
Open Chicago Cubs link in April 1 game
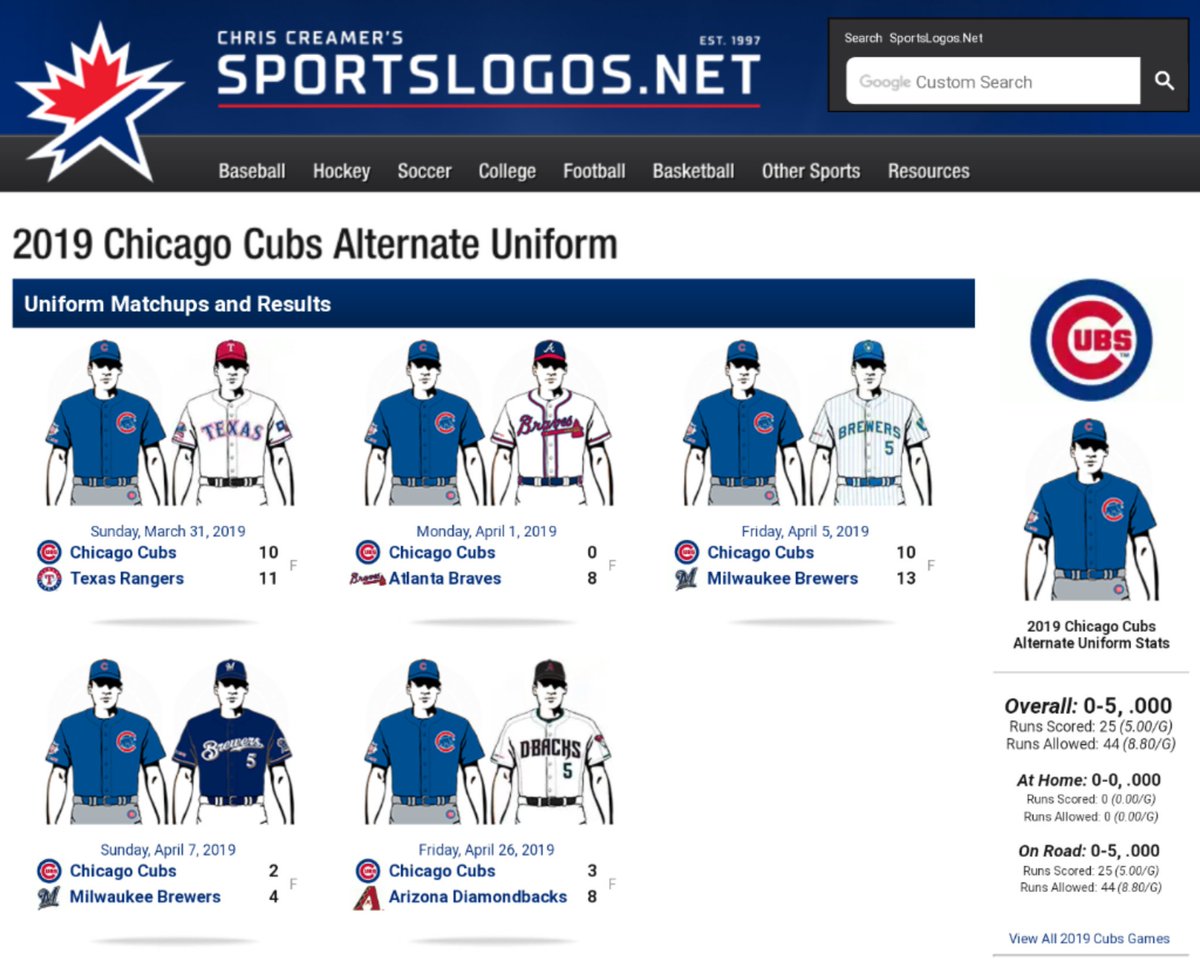(442, 552)
